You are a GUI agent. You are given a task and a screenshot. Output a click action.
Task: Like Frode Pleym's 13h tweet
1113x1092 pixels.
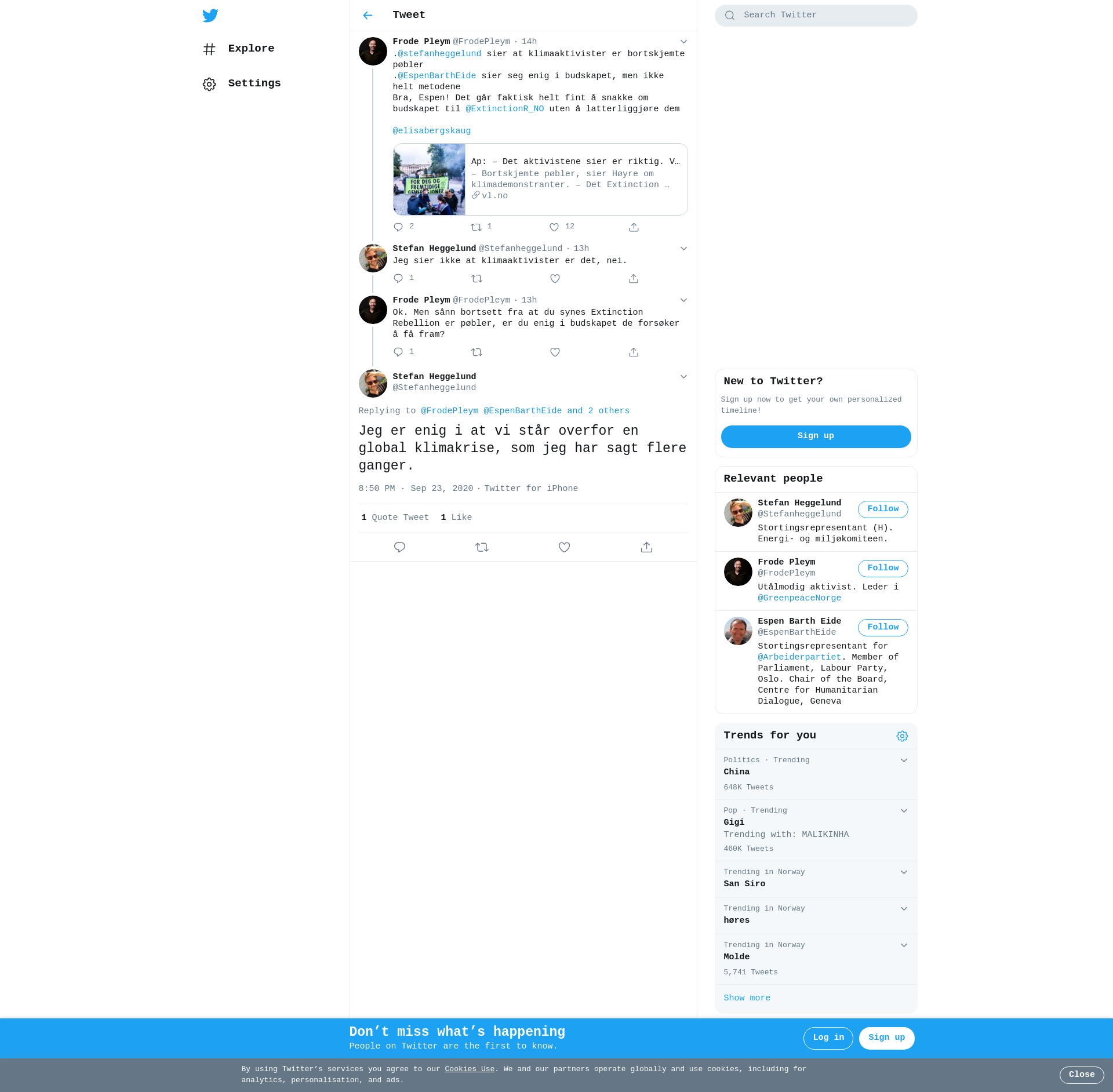[x=555, y=352]
